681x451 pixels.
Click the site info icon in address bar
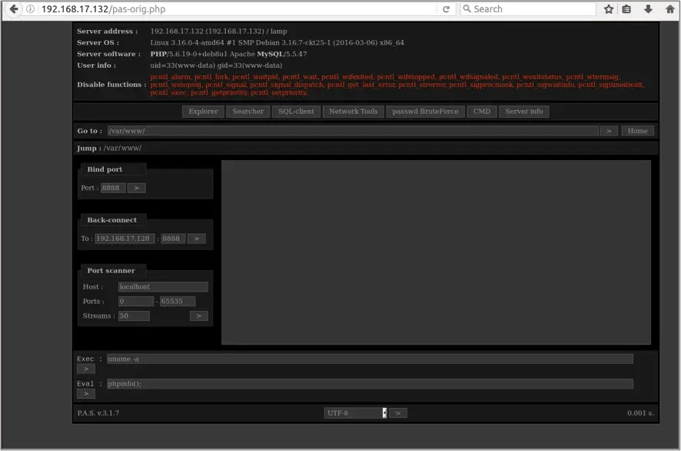[30, 9]
